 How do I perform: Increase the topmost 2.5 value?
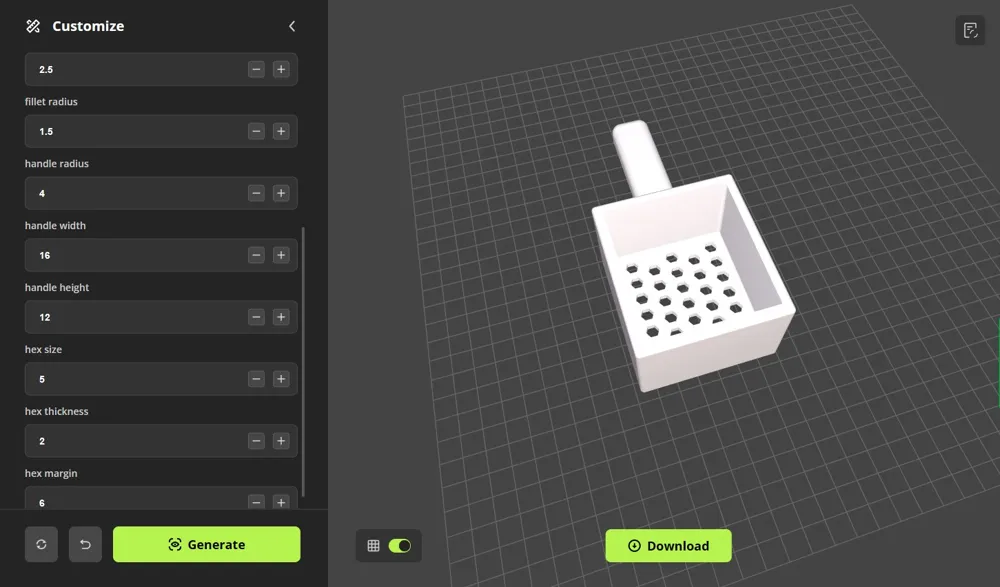[x=281, y=70]
